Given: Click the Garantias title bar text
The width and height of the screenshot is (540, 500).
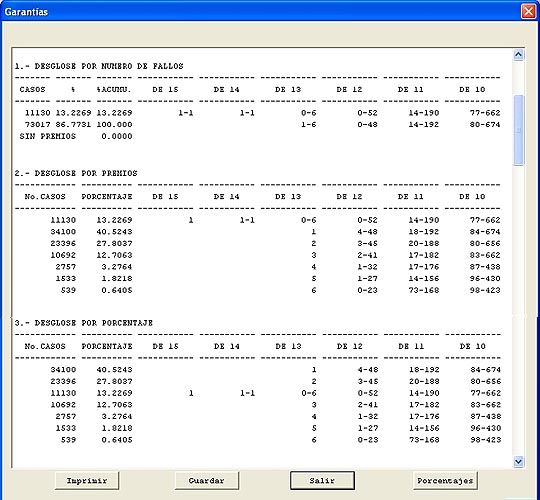Looking at the screenshot, I should tap(26, 12).
